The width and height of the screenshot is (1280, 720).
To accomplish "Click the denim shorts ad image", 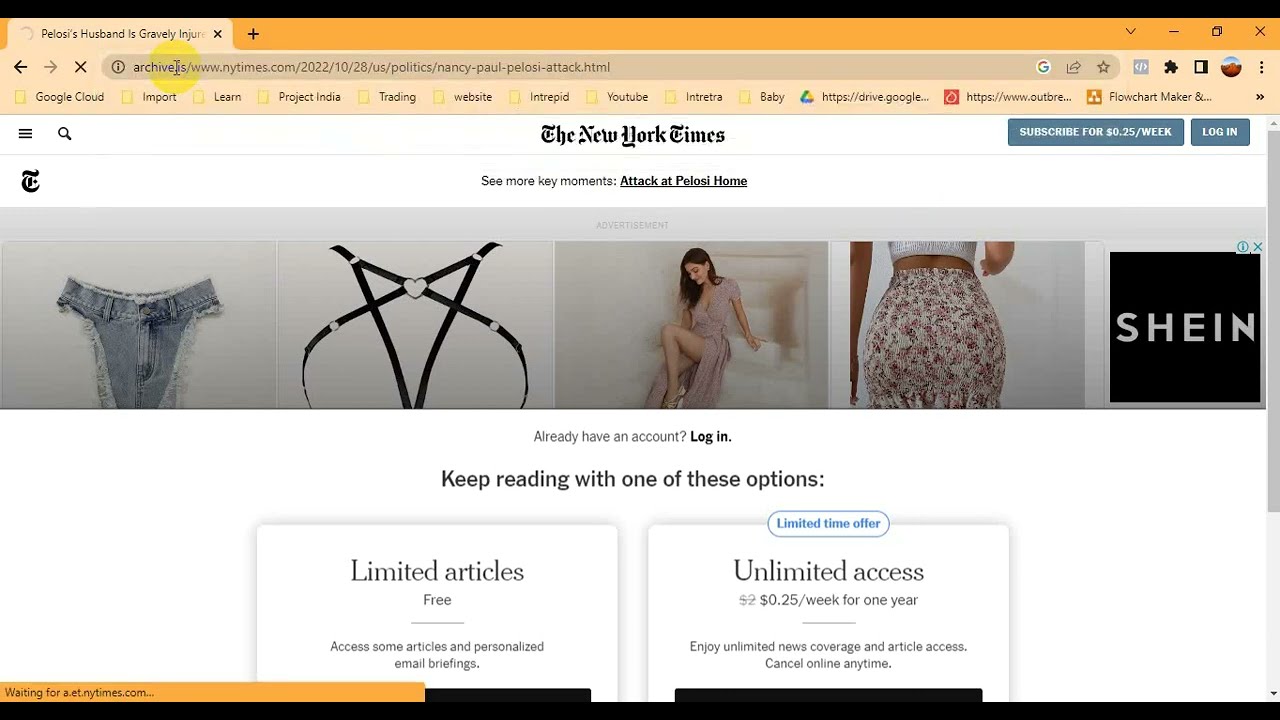I will click(139, 325).
